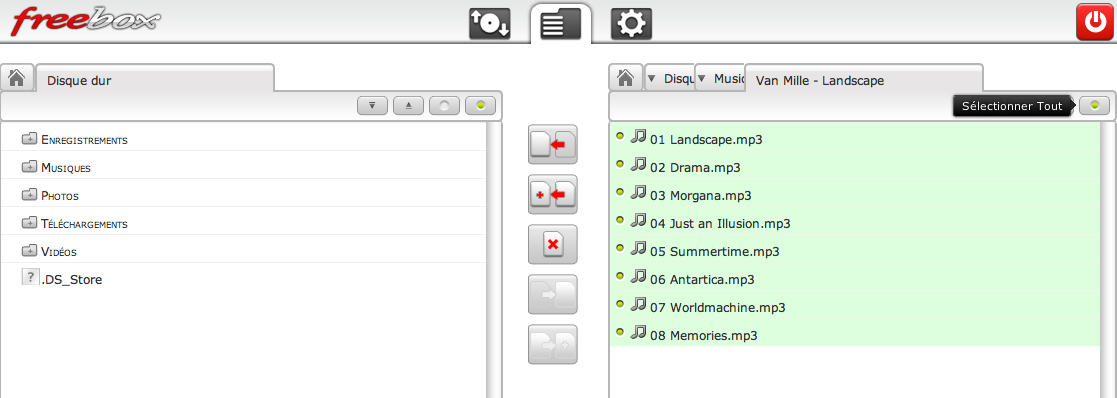This screenshot has height=398, width=1117.
Task: Click music note icon of 08 Memories.mp3
Action: (638, 331)
